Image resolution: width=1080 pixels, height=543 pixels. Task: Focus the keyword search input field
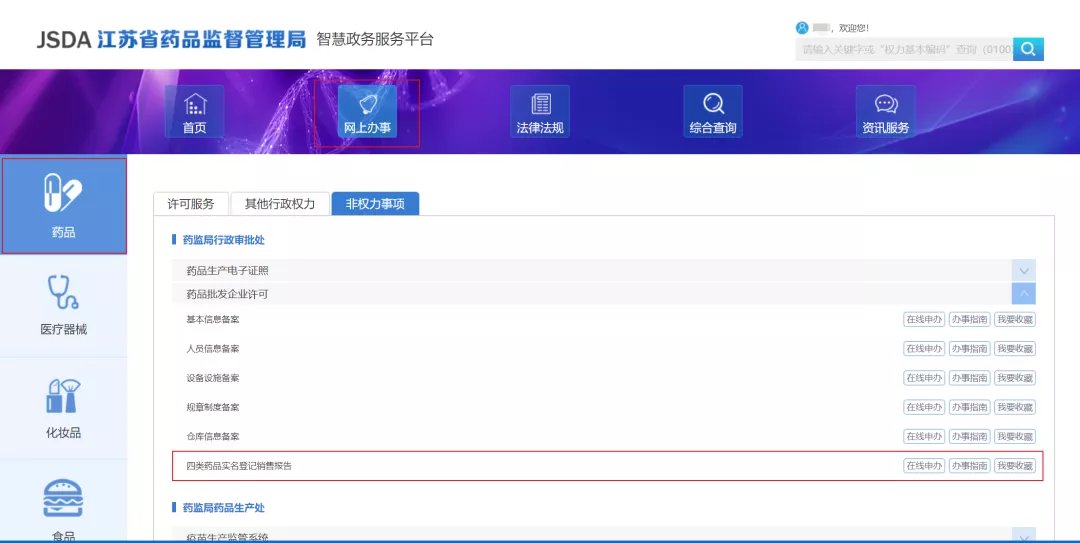pos(904,49)
